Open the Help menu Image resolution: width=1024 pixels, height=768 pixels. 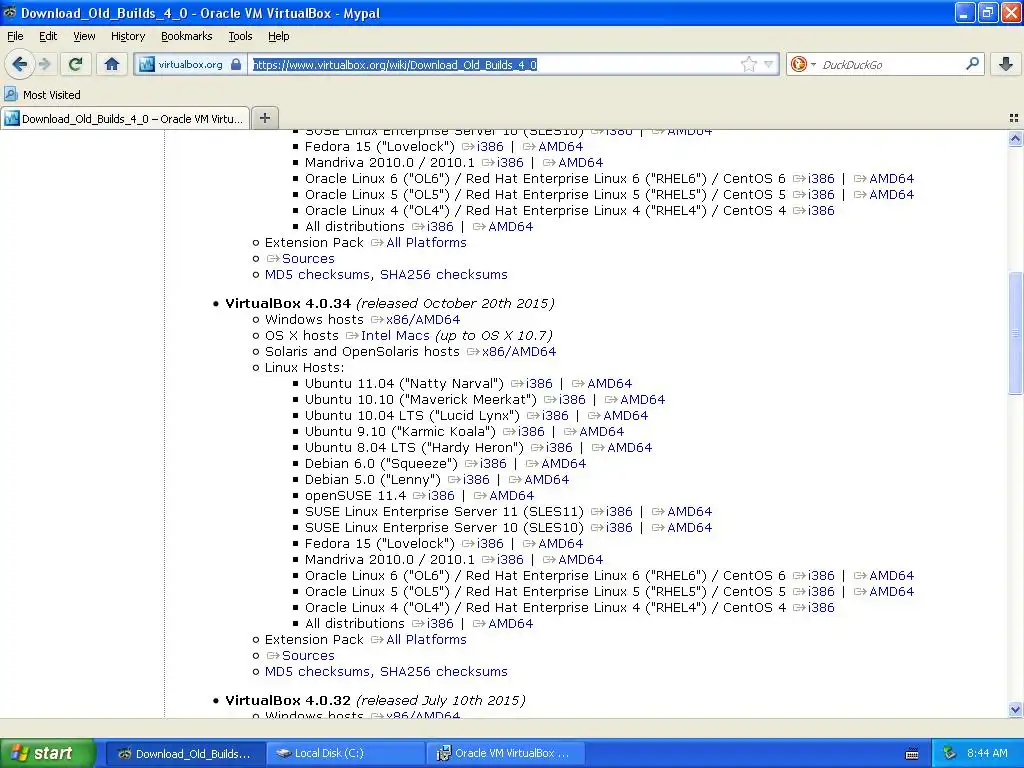click(278, 36)
